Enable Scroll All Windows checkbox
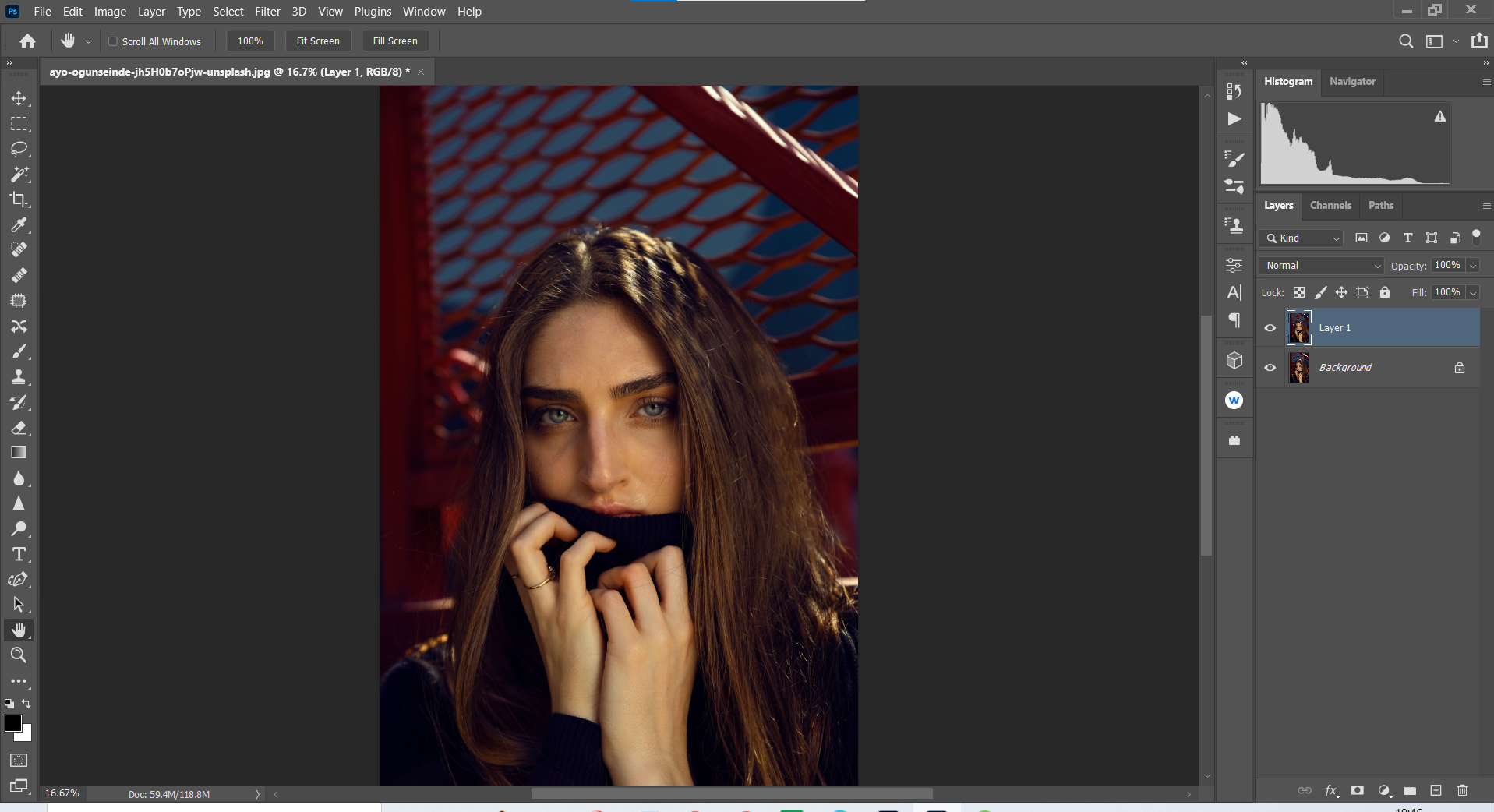 tap(112, 41)
